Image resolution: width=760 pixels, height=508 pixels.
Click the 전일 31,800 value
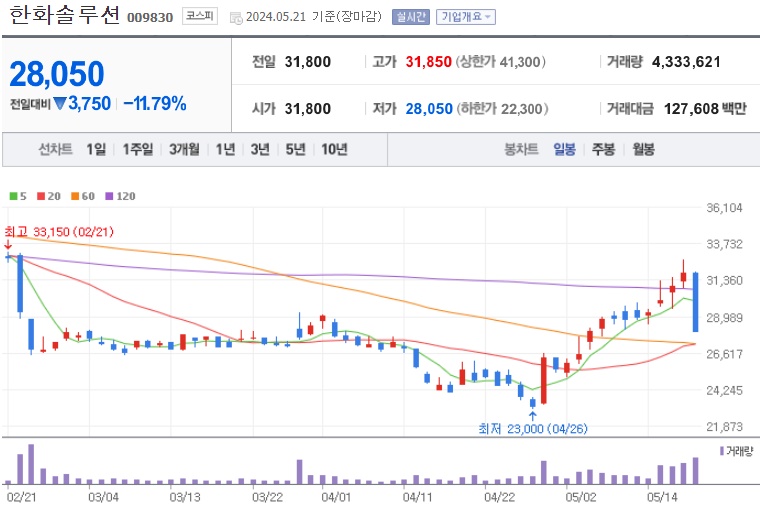pos(307,62)
